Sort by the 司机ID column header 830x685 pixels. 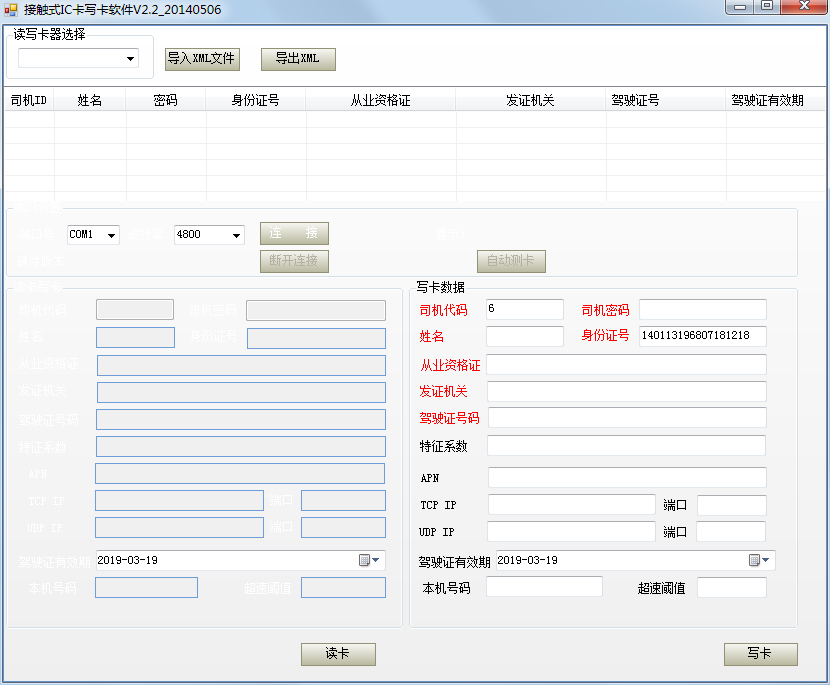pos(29,101)
